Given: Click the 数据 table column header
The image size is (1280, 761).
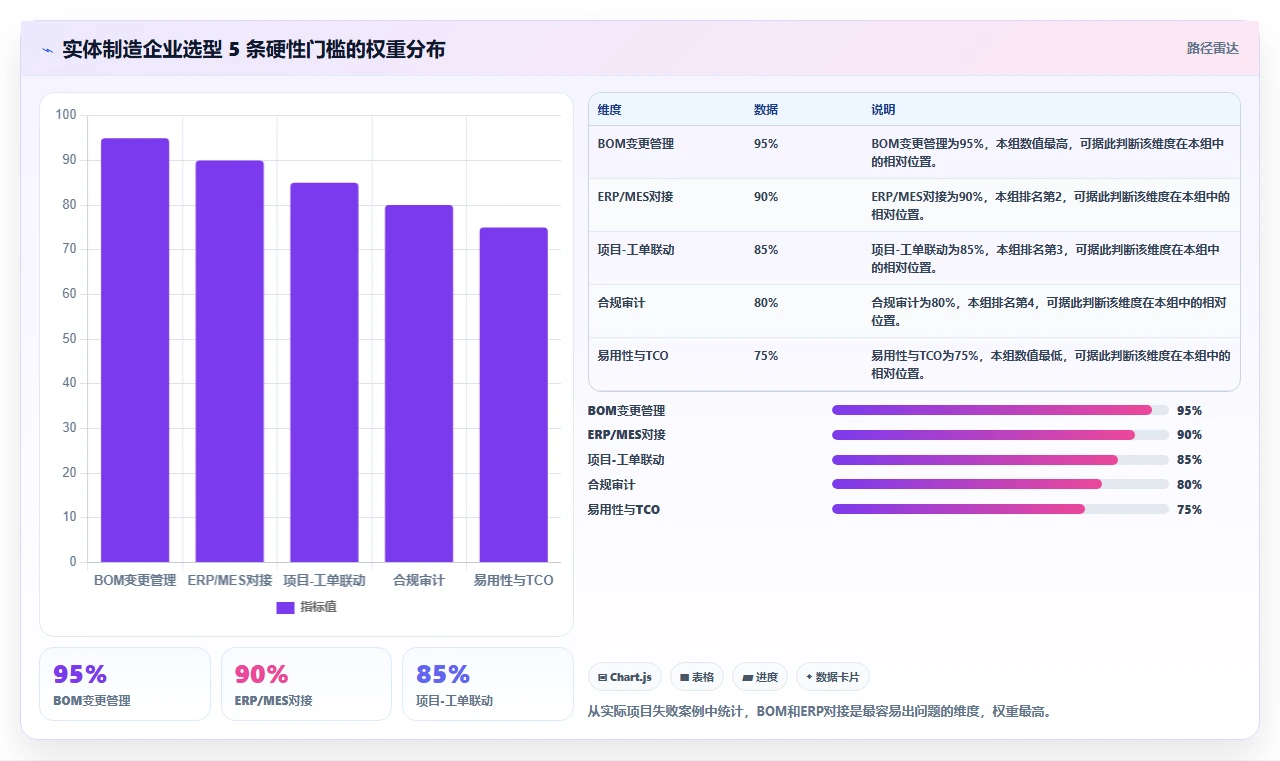Looking at the screenshot, I should (766, 110).
